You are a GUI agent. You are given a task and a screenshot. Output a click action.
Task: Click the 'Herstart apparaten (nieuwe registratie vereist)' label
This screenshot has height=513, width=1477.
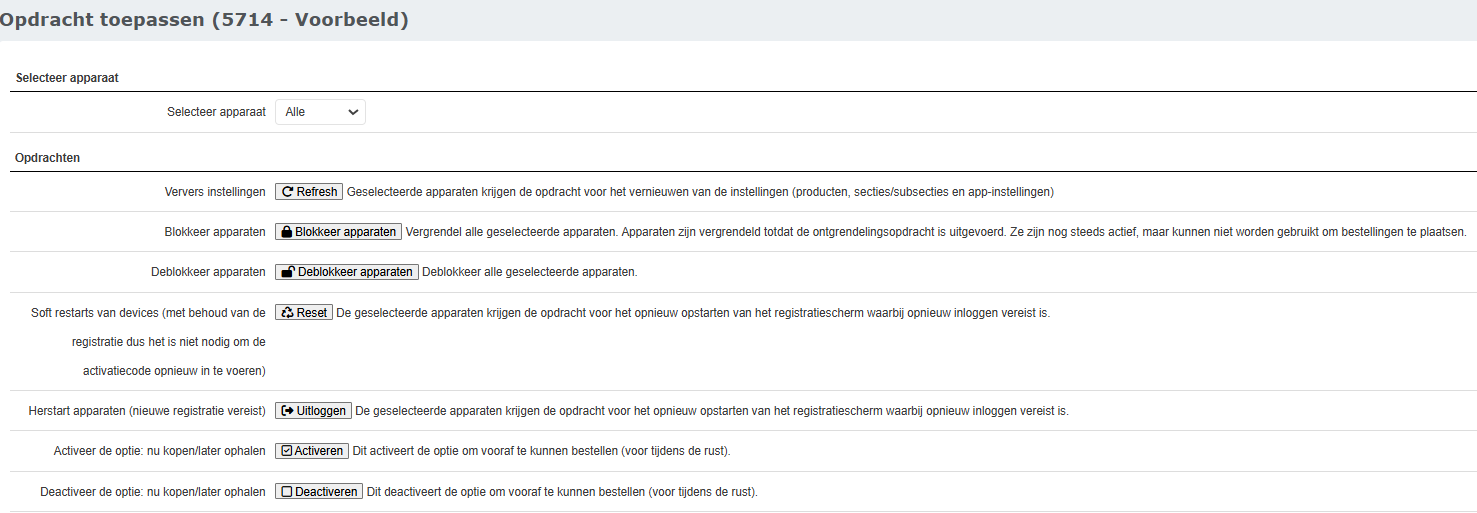click(x=147, y=411)
